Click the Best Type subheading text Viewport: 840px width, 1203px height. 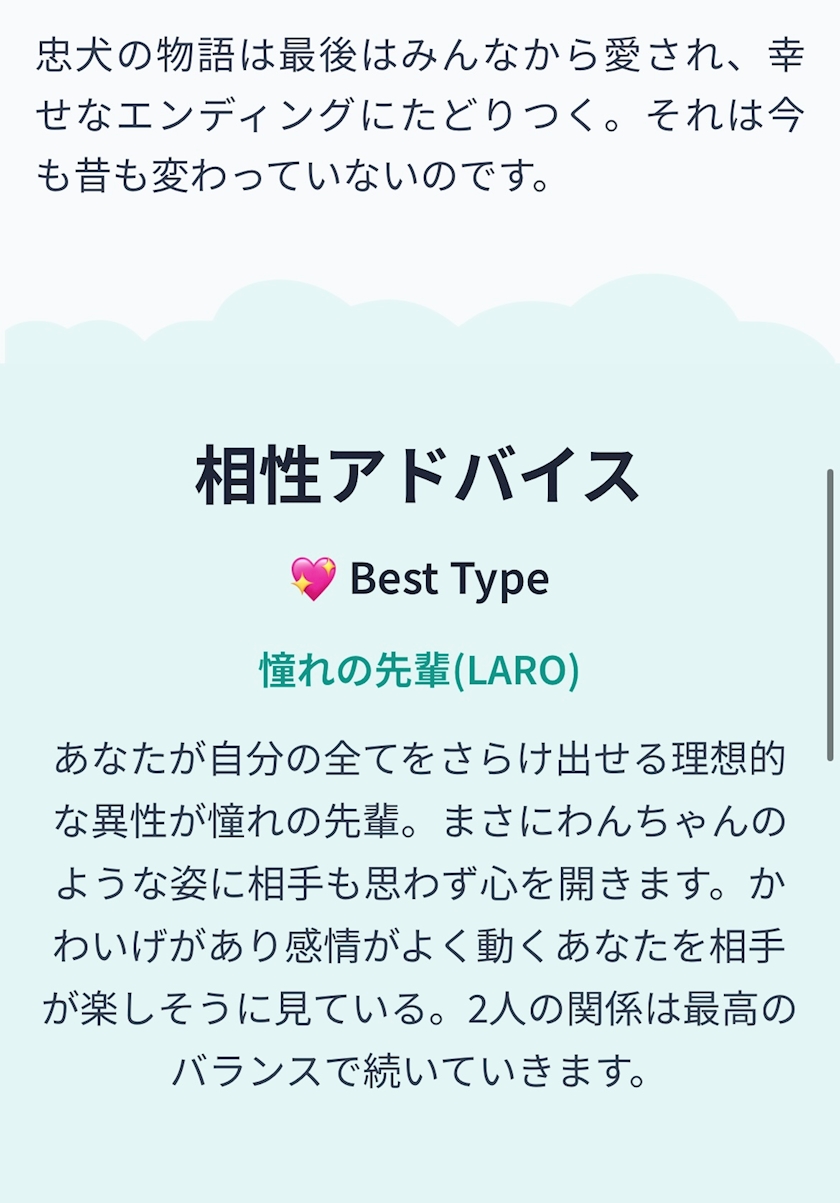pos(449,579)
